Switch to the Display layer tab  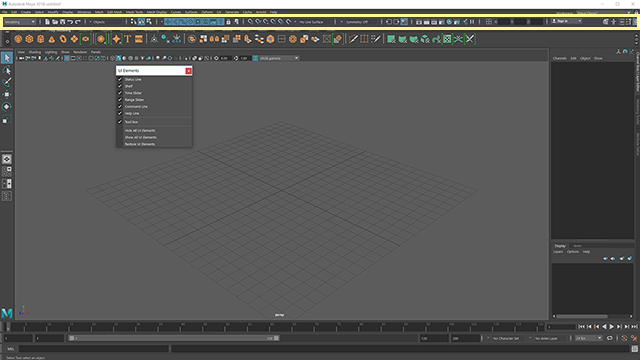point(560,246)
